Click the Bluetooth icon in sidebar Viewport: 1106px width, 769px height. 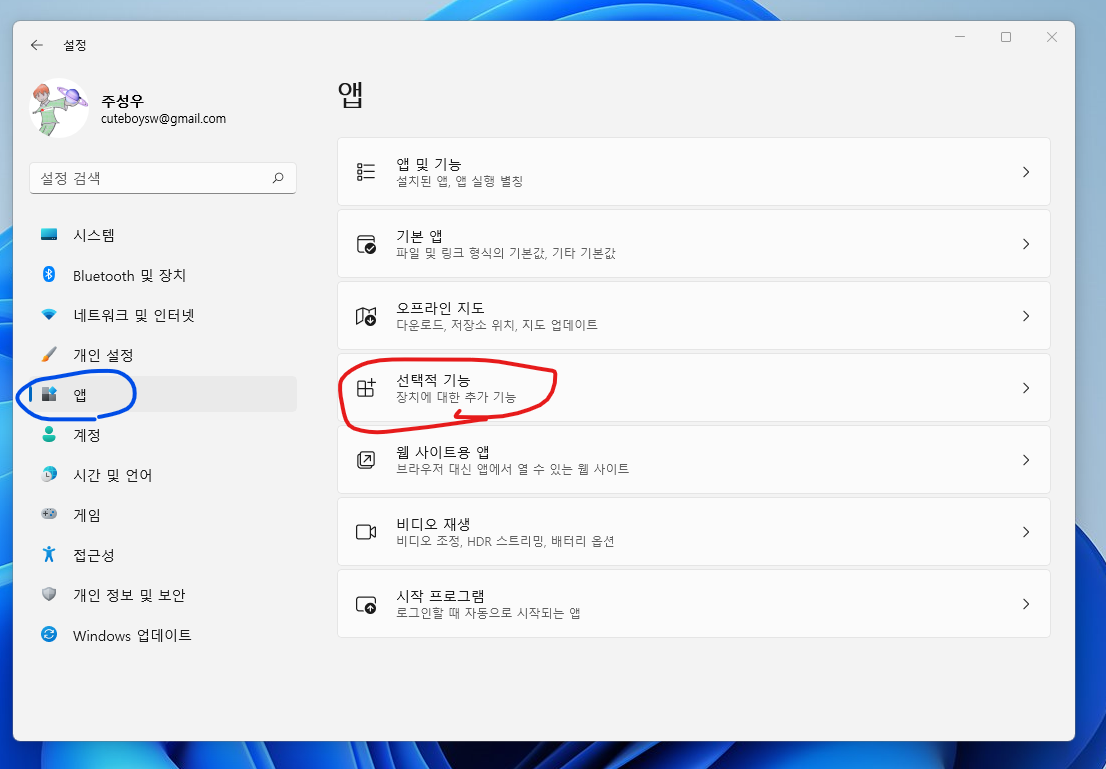point(49,274)
